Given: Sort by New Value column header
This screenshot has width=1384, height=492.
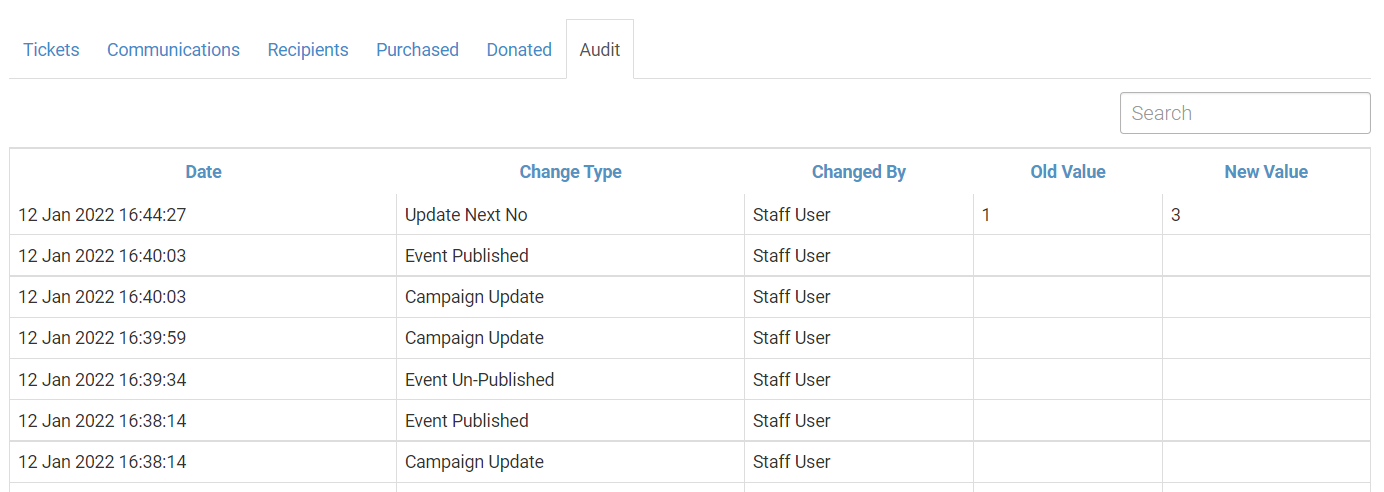Looking at the screenshot, I should coord(1266,172).
